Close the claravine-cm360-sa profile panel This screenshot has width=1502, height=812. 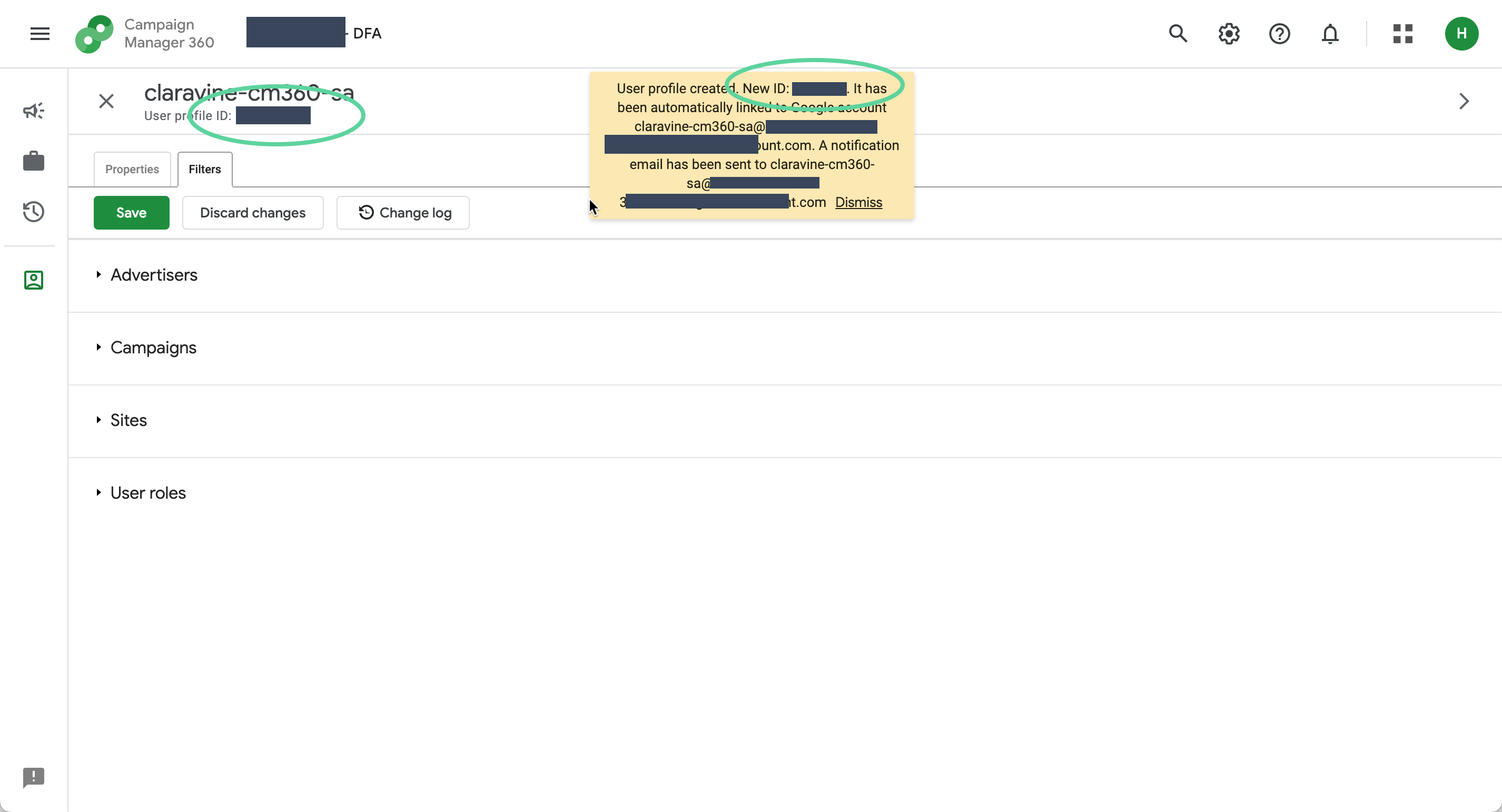[x=106, y=102]
